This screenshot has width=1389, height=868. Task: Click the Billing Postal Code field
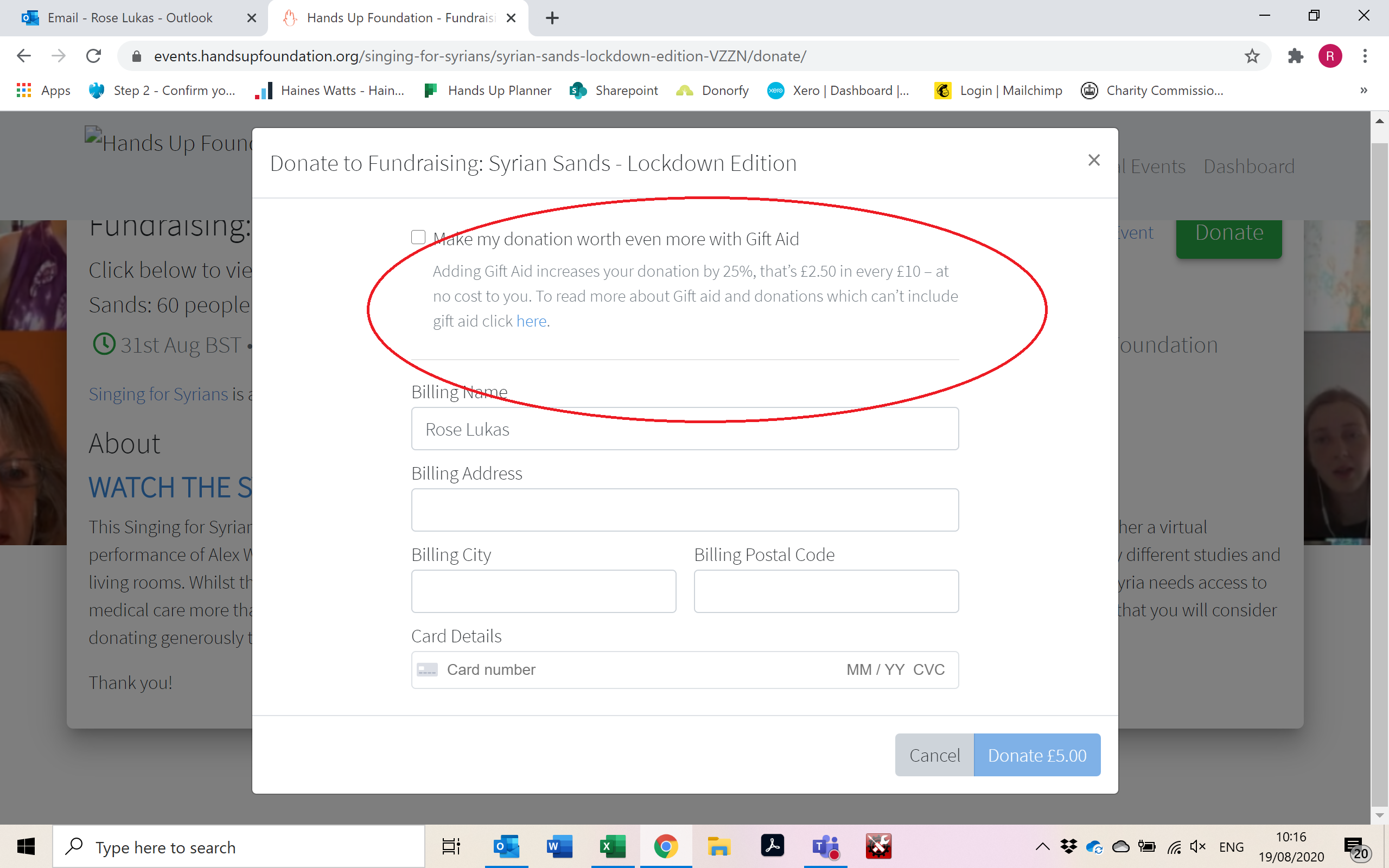(826, 591)
